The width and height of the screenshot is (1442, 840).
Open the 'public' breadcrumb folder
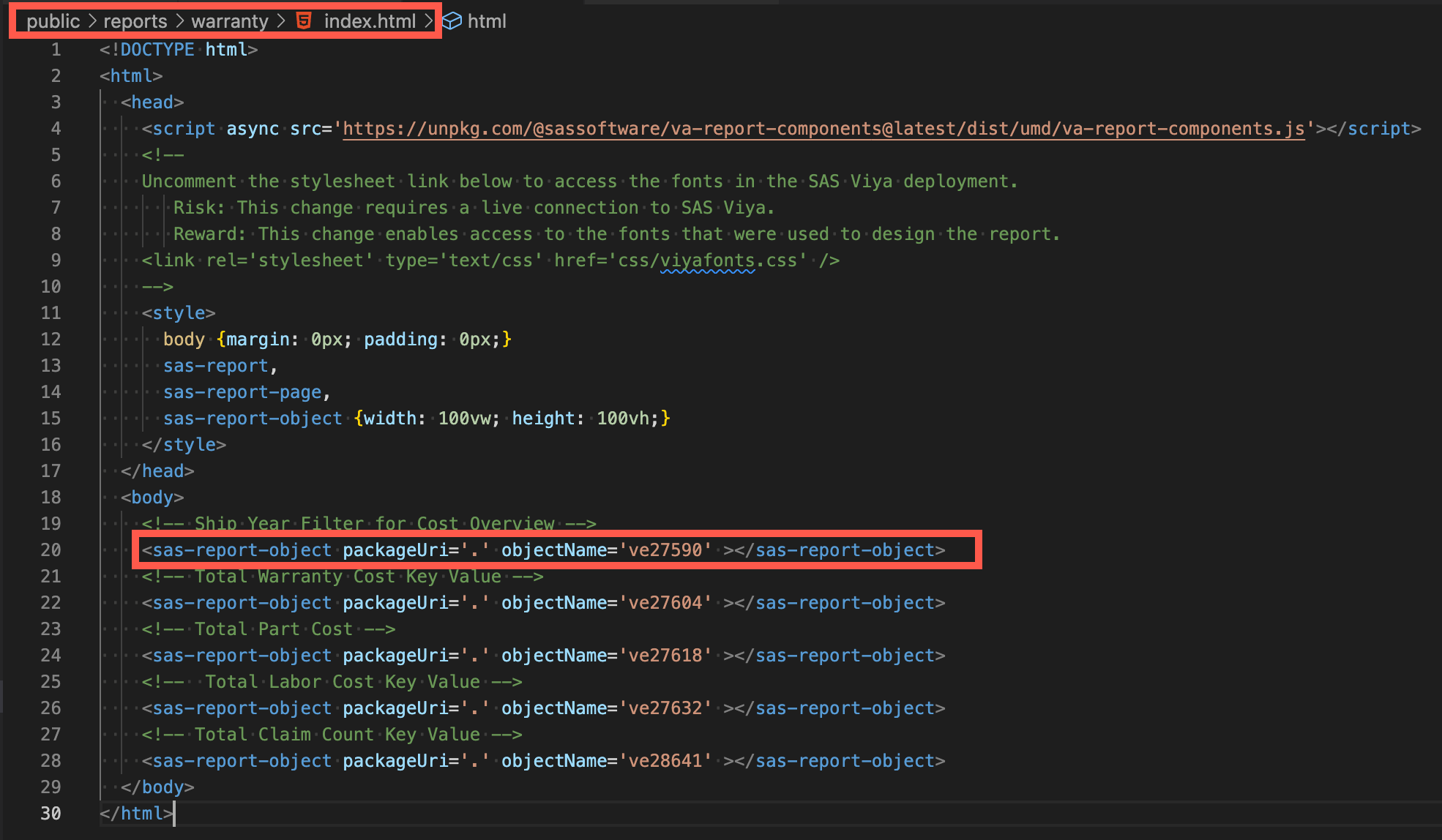point(53,21)
